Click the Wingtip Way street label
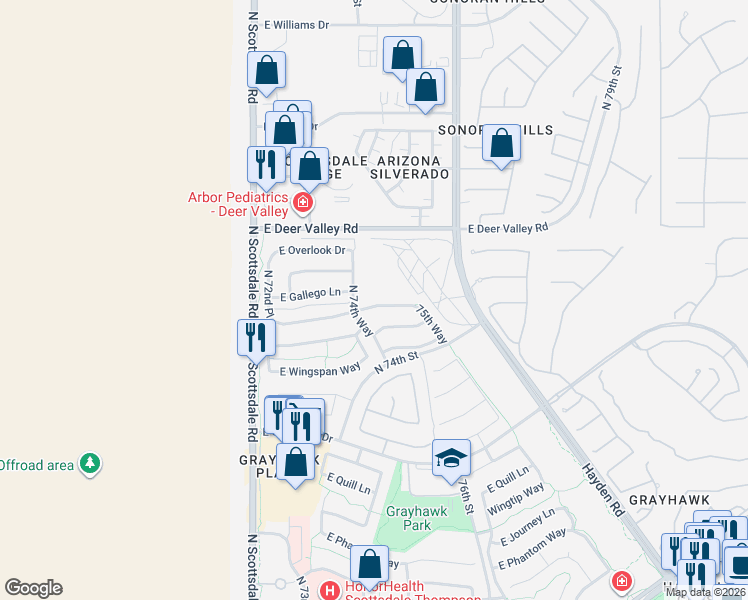Screen dimensions: 748x600 pos(516,499)
